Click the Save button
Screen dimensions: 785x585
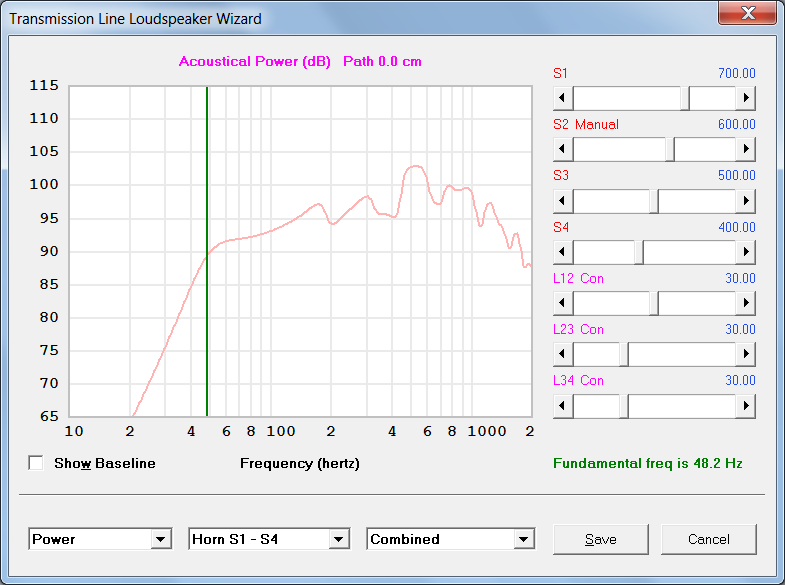601,539
